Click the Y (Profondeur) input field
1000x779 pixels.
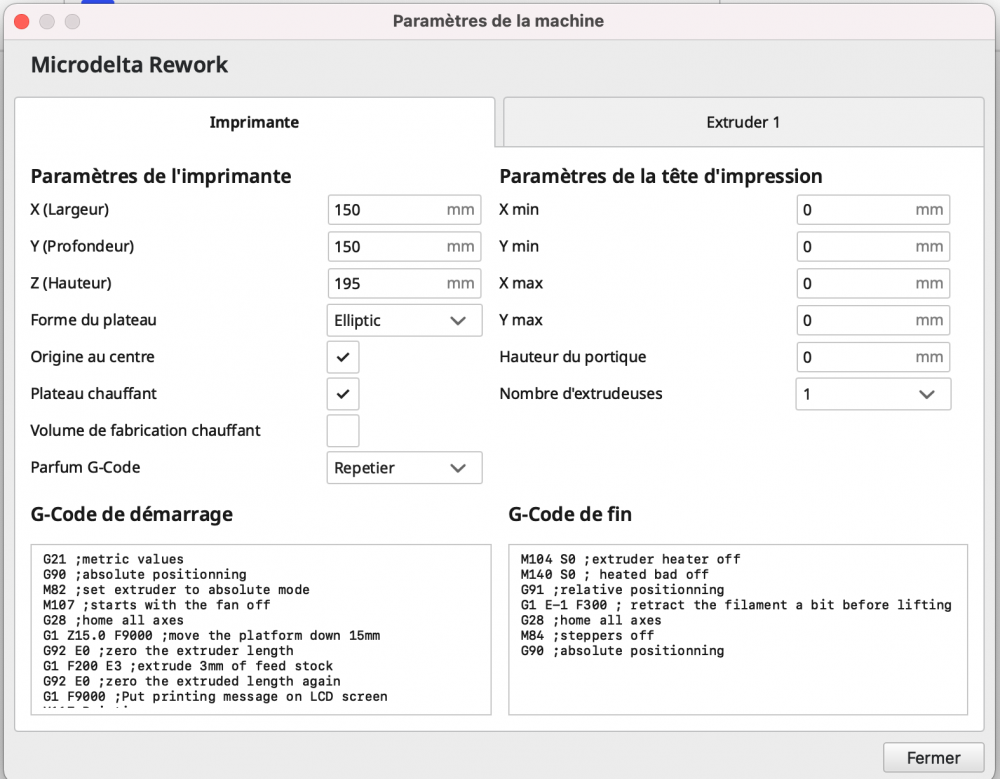pyautogui.click(x=404, y=247)
